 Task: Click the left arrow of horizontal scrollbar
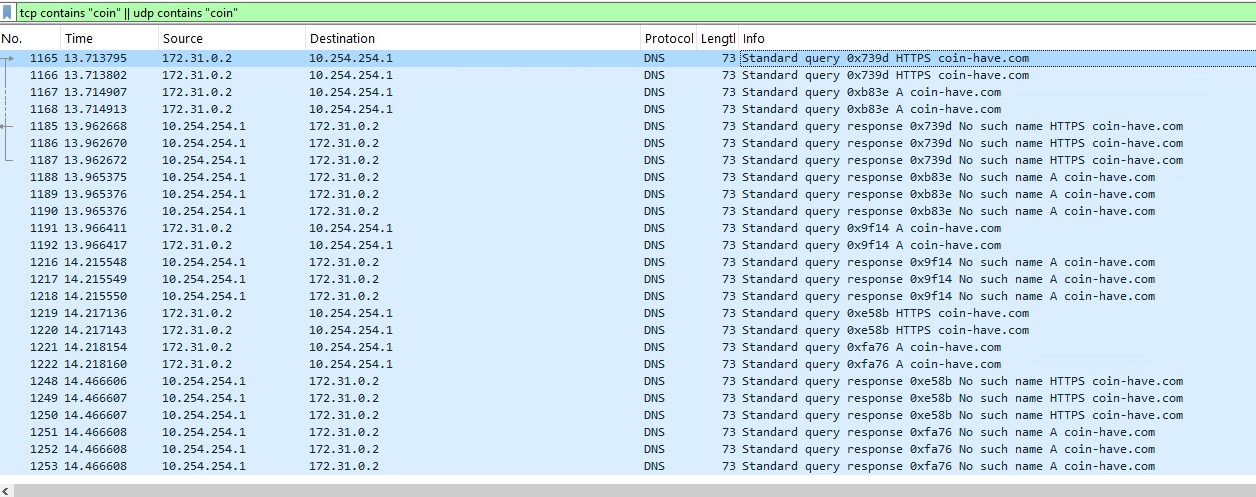(x=6, y=490)
